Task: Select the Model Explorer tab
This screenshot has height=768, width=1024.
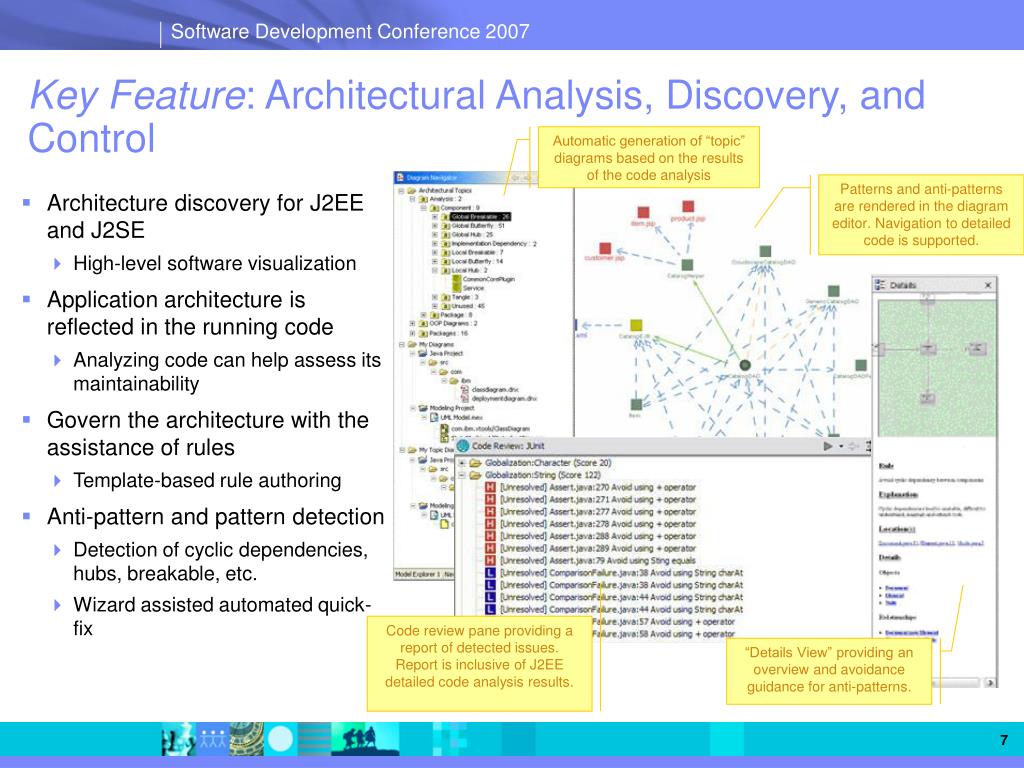Action: (x=418, y=575)
